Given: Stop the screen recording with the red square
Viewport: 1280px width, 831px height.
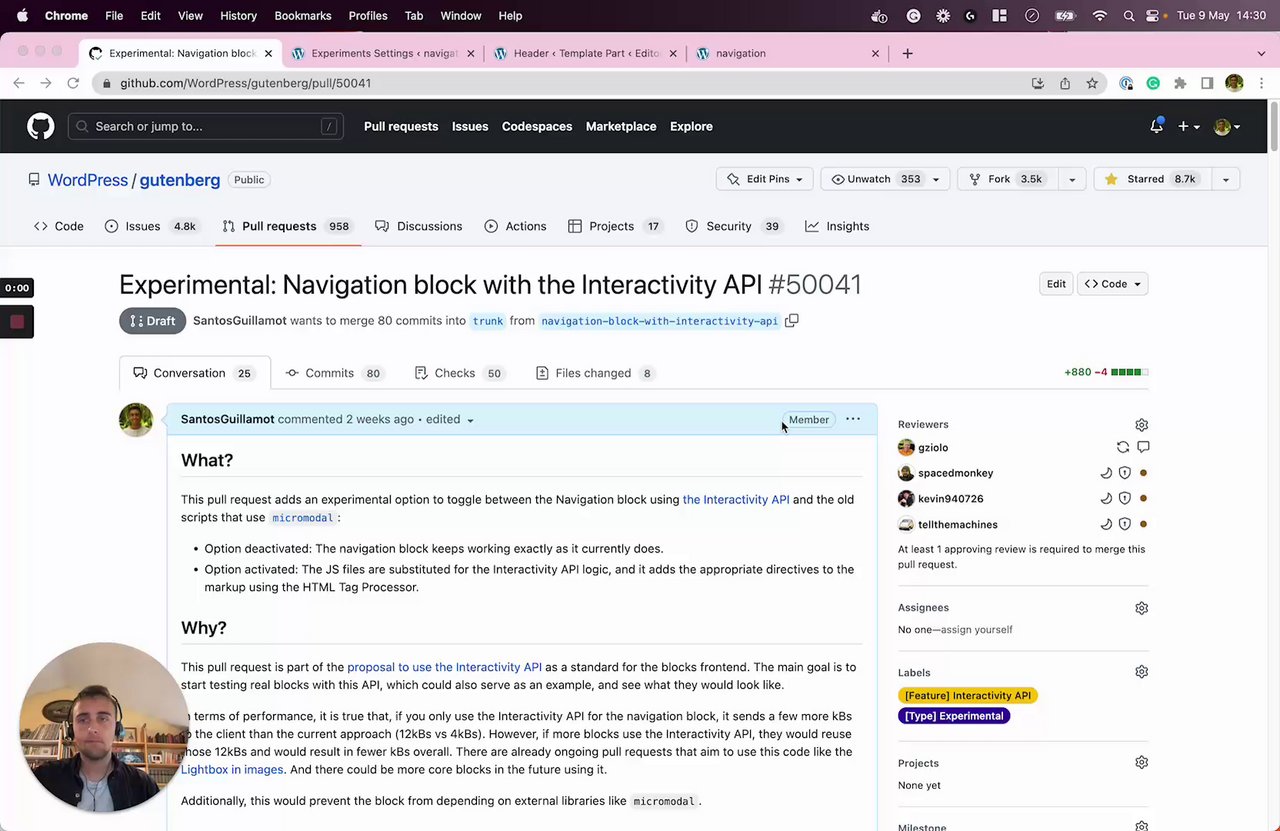Looking at the screenshot, I should click(x=17, y=322).
